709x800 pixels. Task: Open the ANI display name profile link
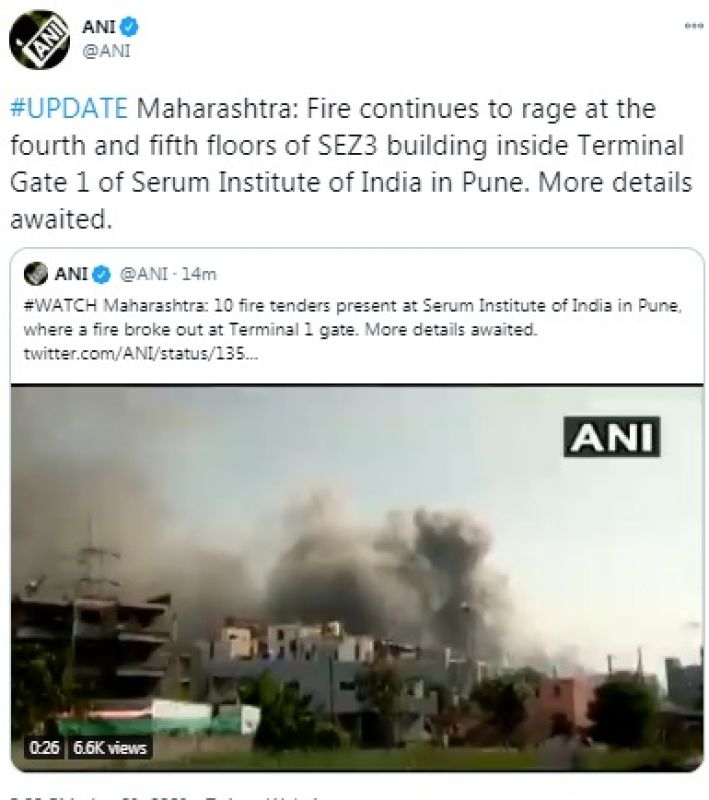click(99, 27)
